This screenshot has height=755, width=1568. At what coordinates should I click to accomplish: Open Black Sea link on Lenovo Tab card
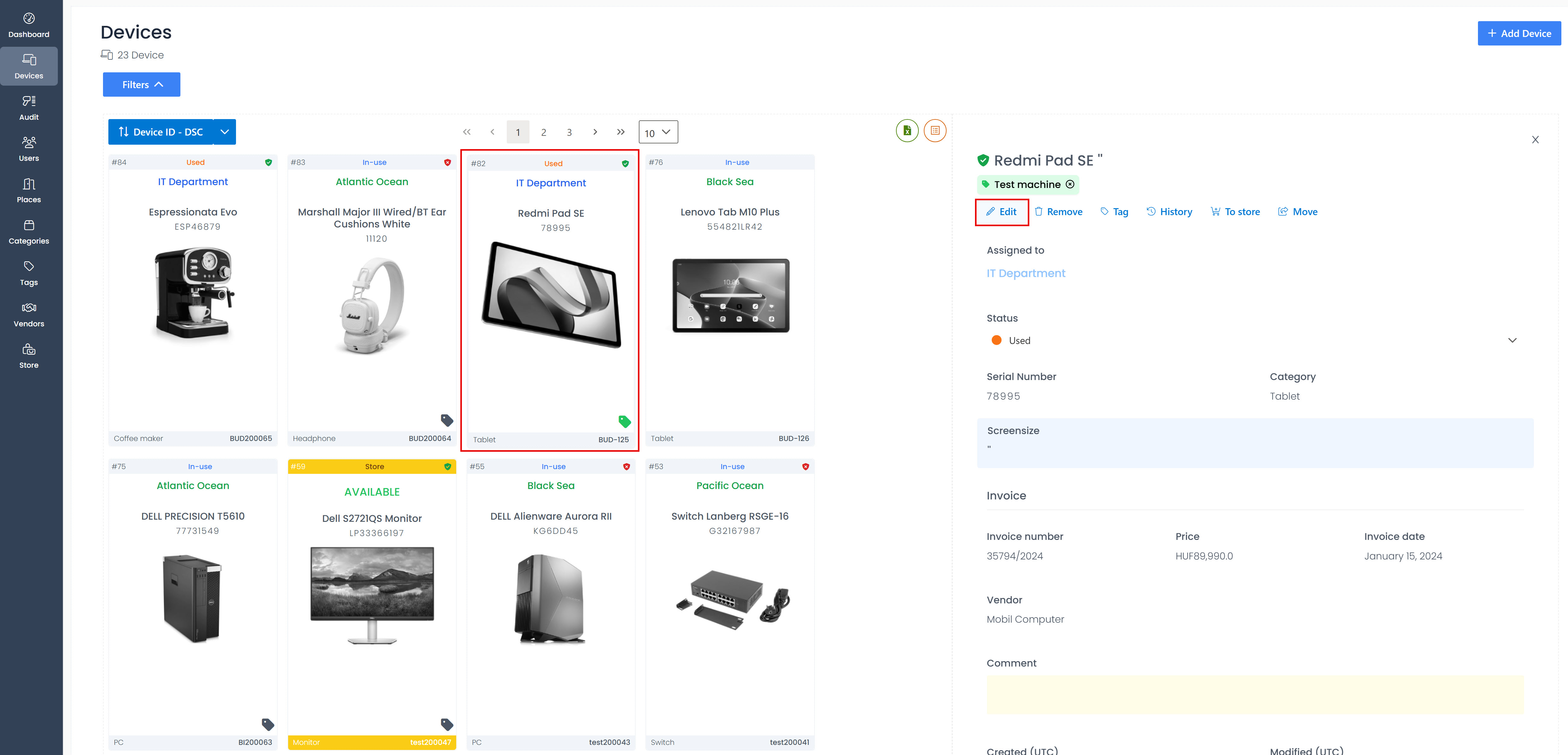pos(730,181)
